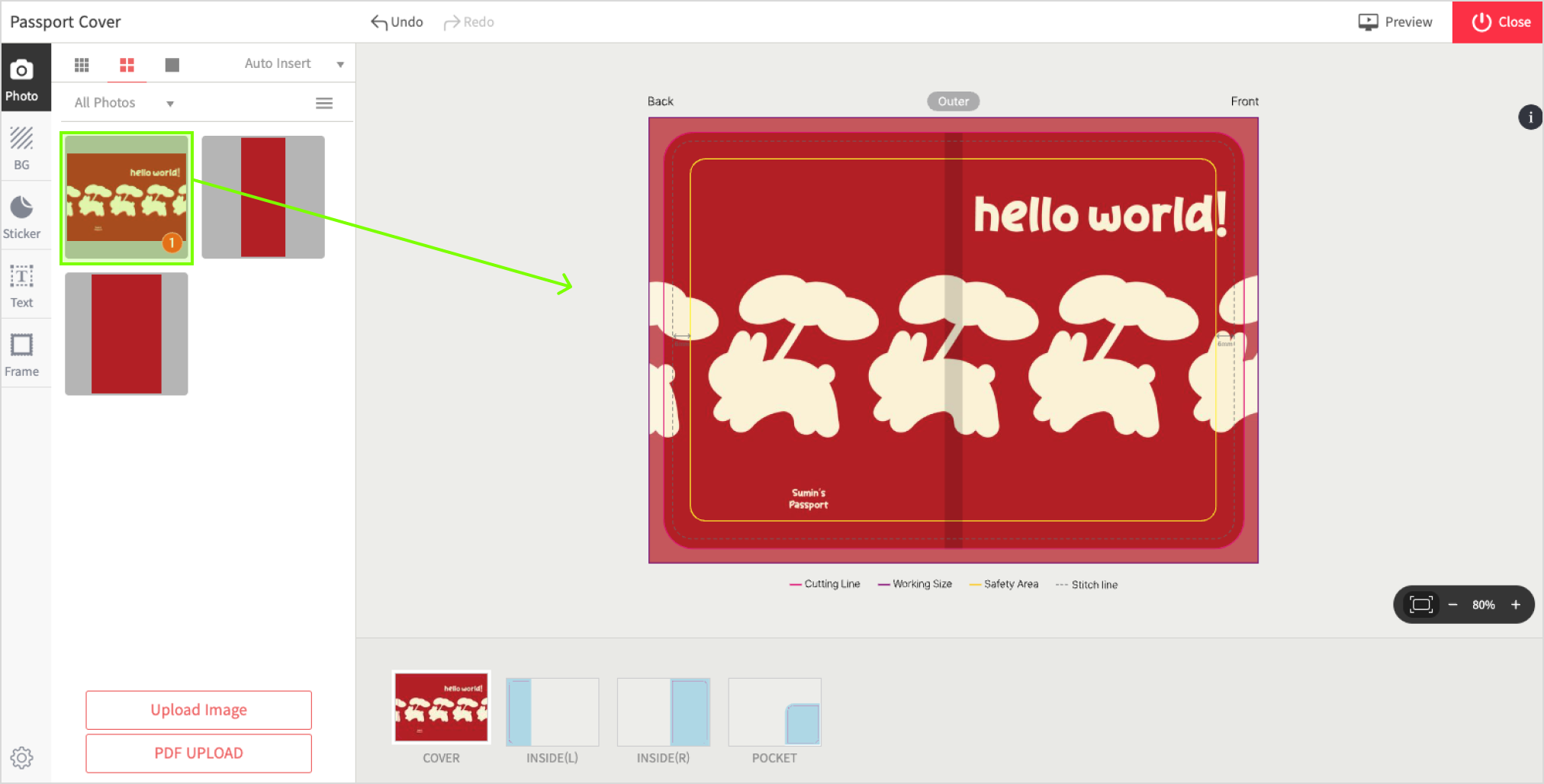
Task: Open the Photo panel in sidebar
Action: click(x=22, y=79)
